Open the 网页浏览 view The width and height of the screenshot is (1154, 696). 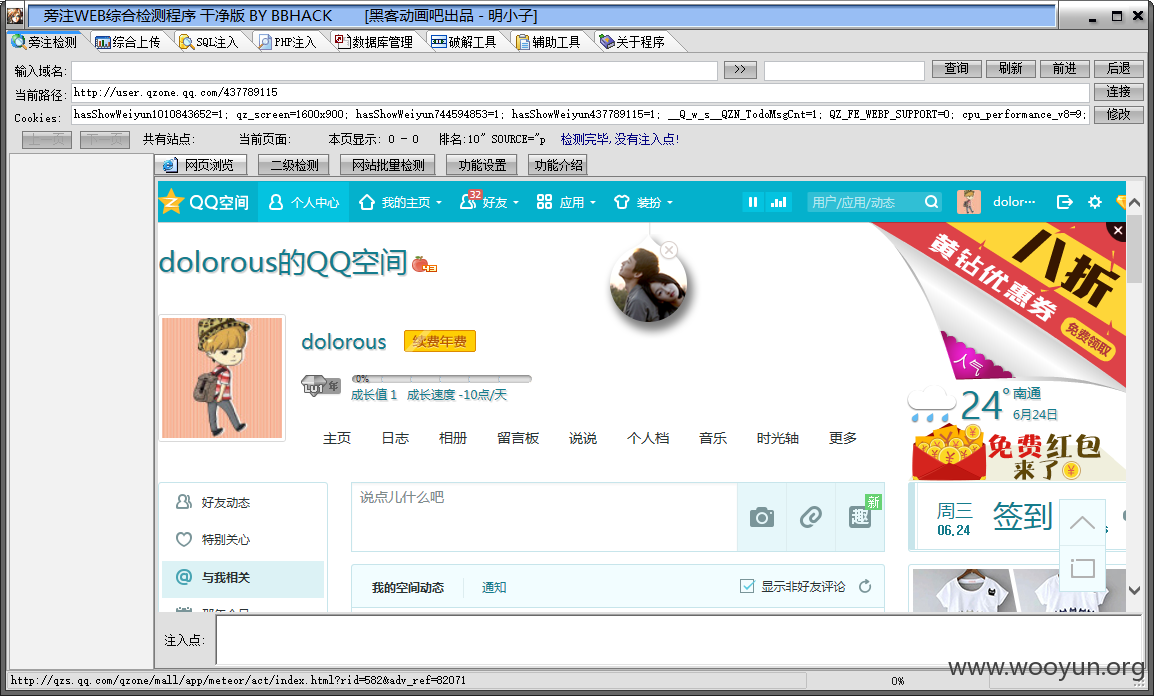(200, 165)
